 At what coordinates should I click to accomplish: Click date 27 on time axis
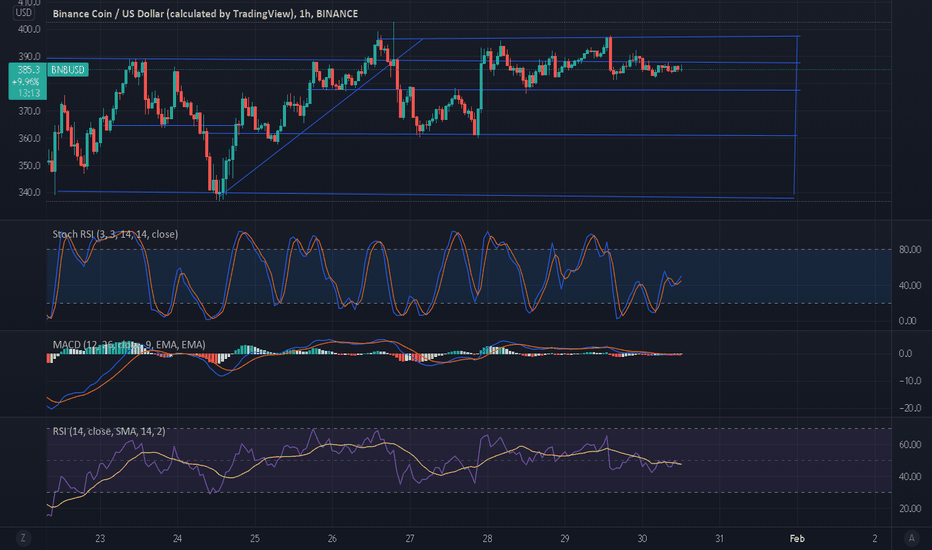[x=410, y=539]
